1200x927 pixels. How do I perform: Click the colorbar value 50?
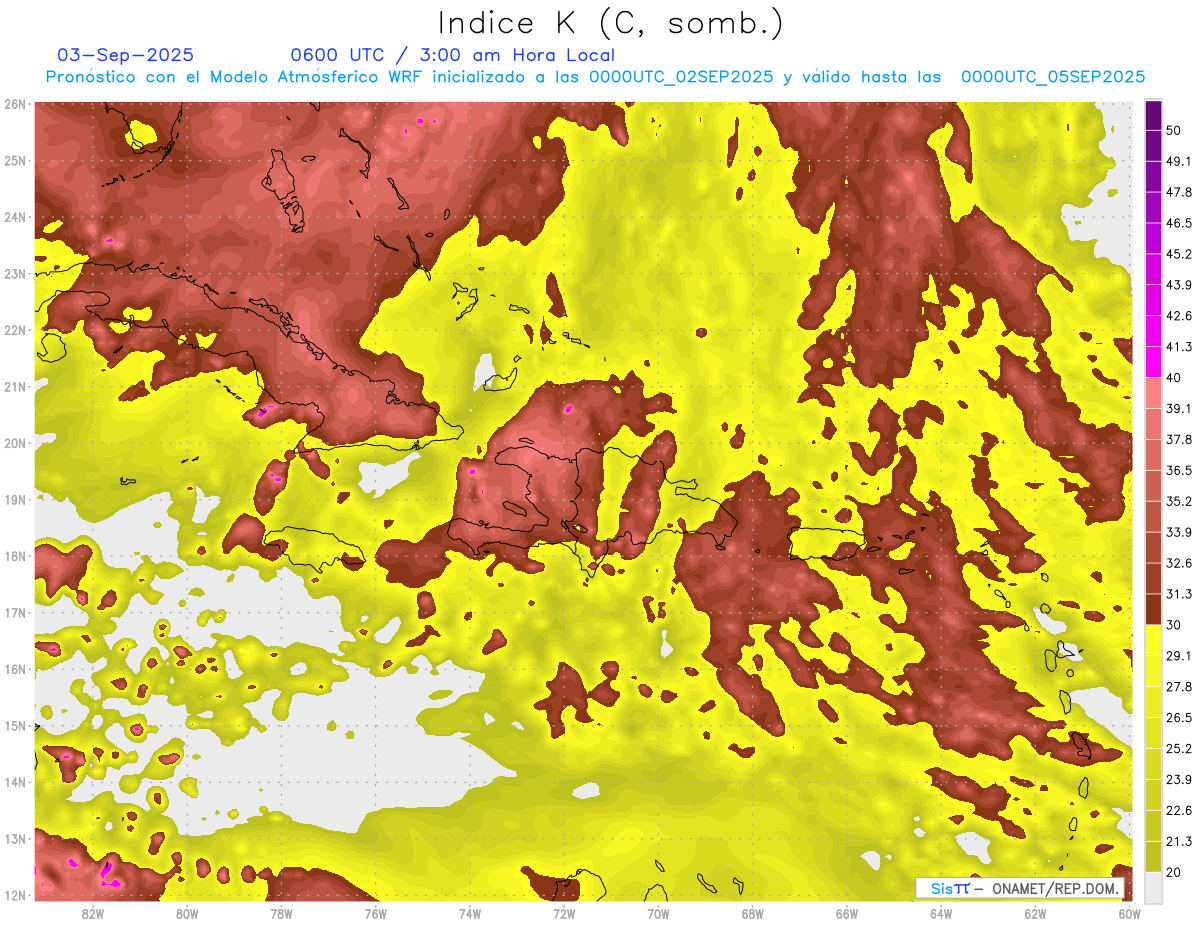(1175, 130)
